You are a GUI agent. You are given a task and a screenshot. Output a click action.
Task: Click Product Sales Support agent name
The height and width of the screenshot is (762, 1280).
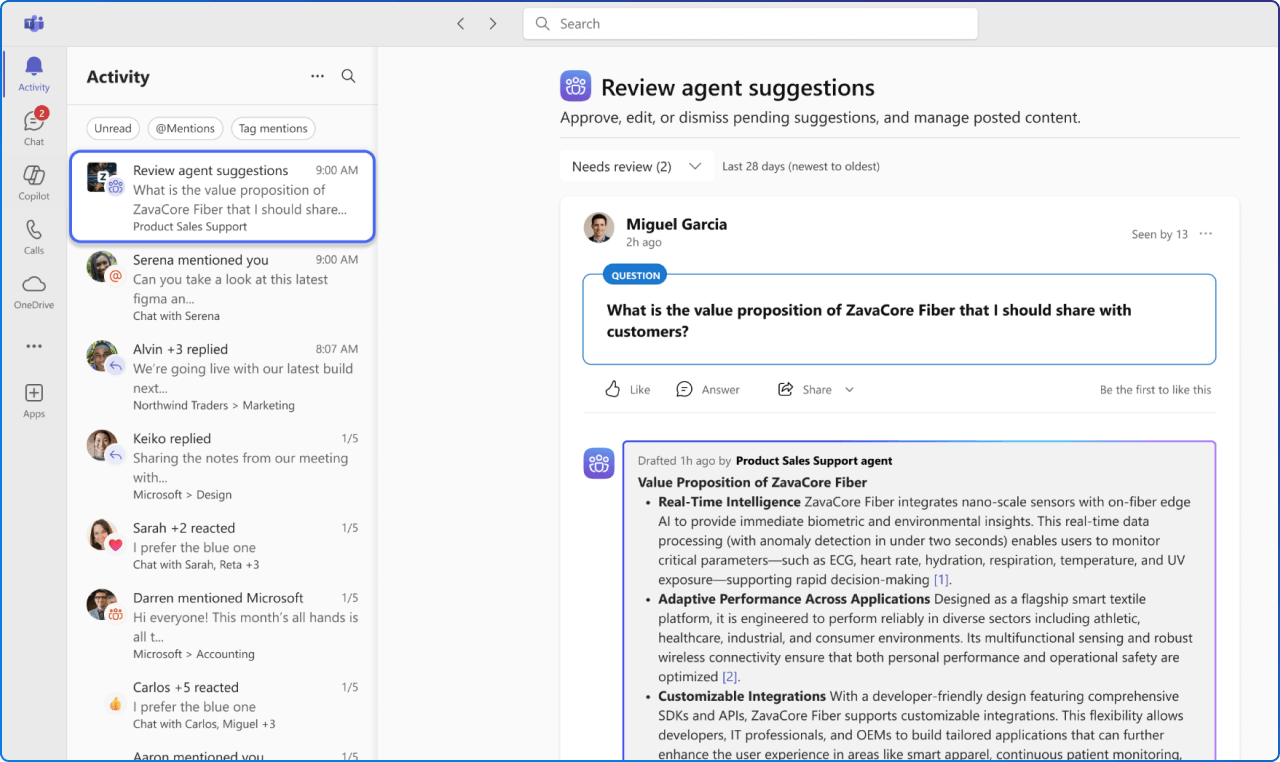(814, 461)
